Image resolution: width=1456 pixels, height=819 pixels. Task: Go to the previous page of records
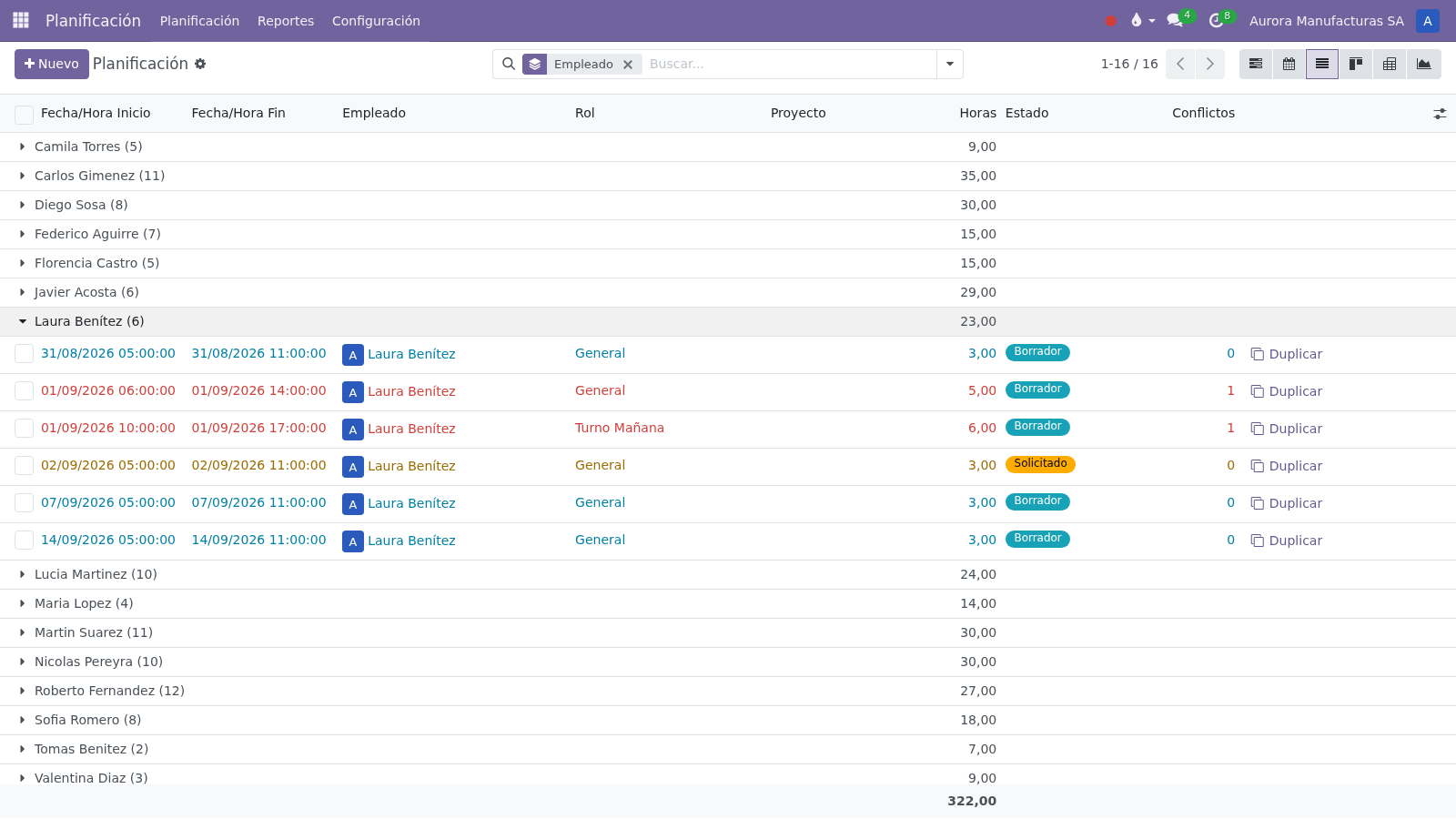coord(1180,64)
